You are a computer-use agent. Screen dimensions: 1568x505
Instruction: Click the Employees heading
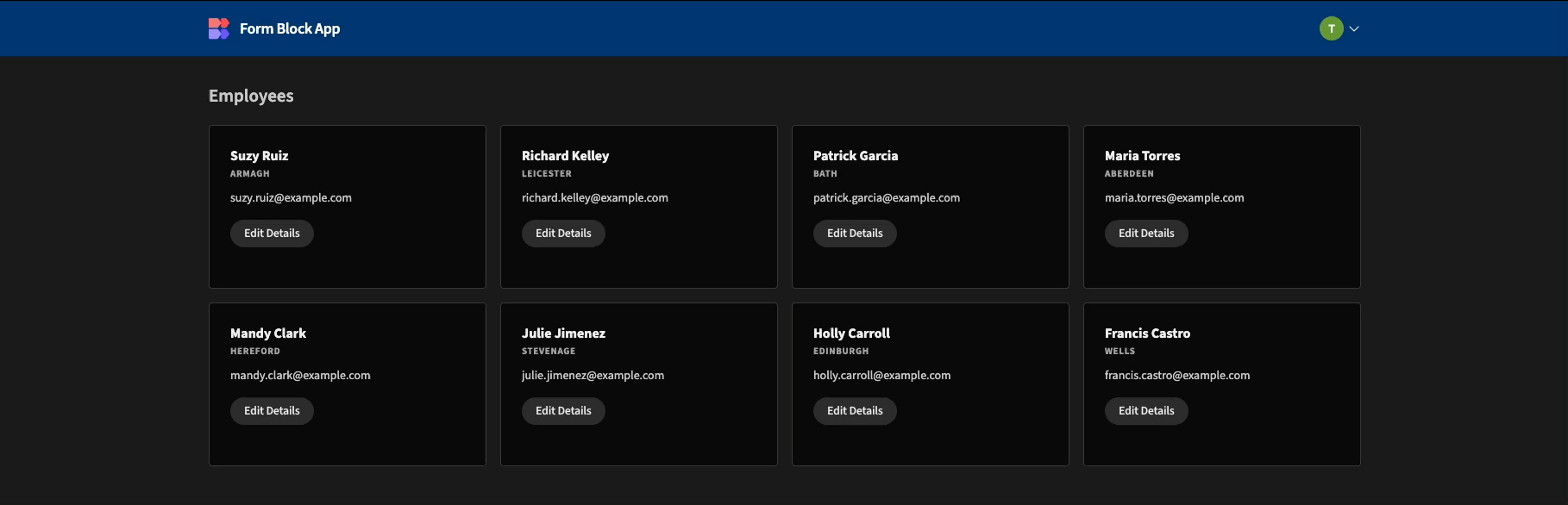tap(251, 96)
